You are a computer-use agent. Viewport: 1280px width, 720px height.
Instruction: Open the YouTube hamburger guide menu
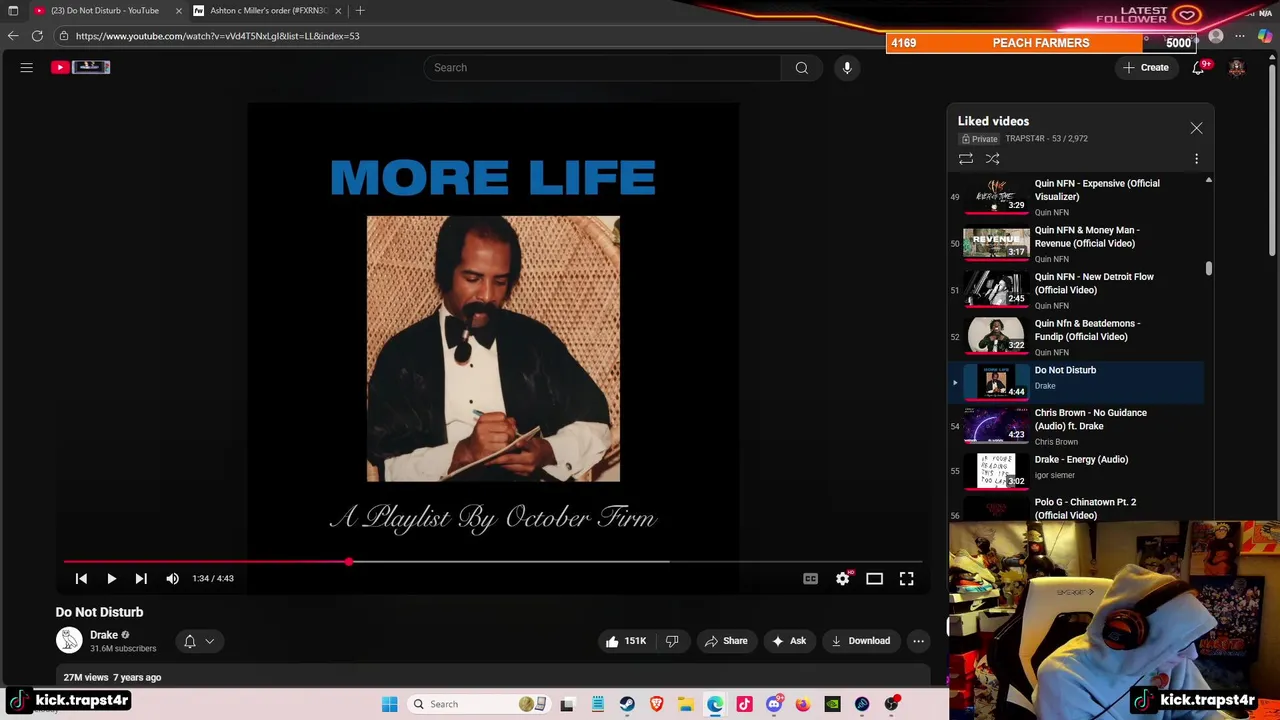tap(27, 67)
